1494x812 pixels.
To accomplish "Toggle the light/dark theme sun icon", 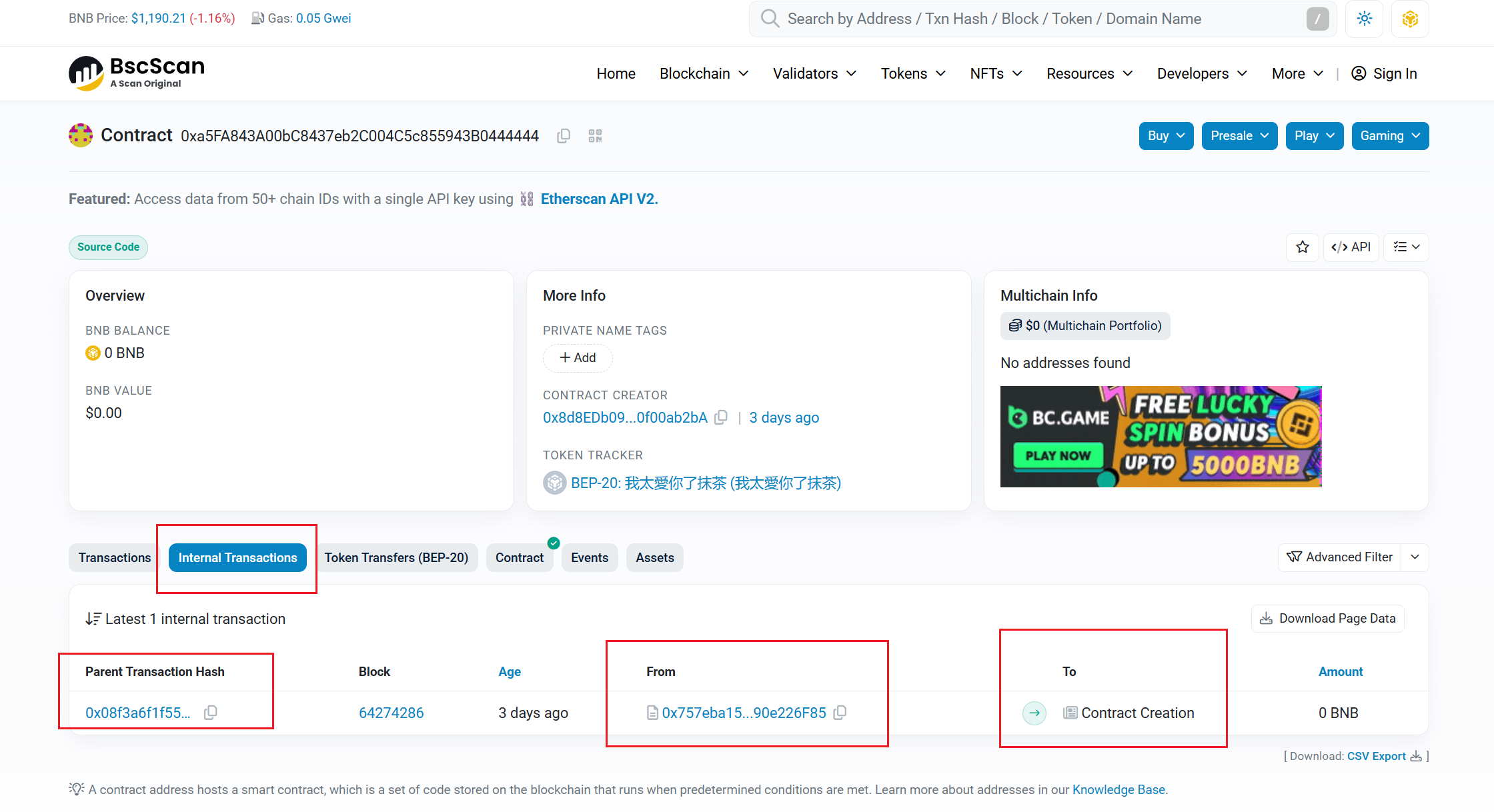I will click(x=1364, y=19).
